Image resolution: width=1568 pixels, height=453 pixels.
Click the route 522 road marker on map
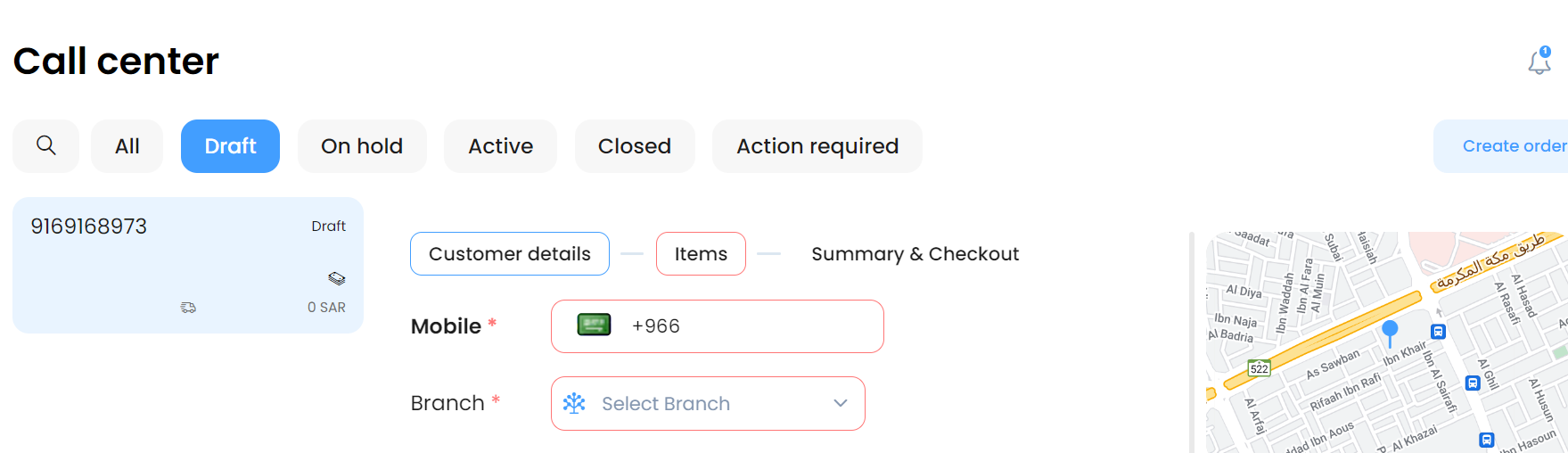(x=1259, y=368)
